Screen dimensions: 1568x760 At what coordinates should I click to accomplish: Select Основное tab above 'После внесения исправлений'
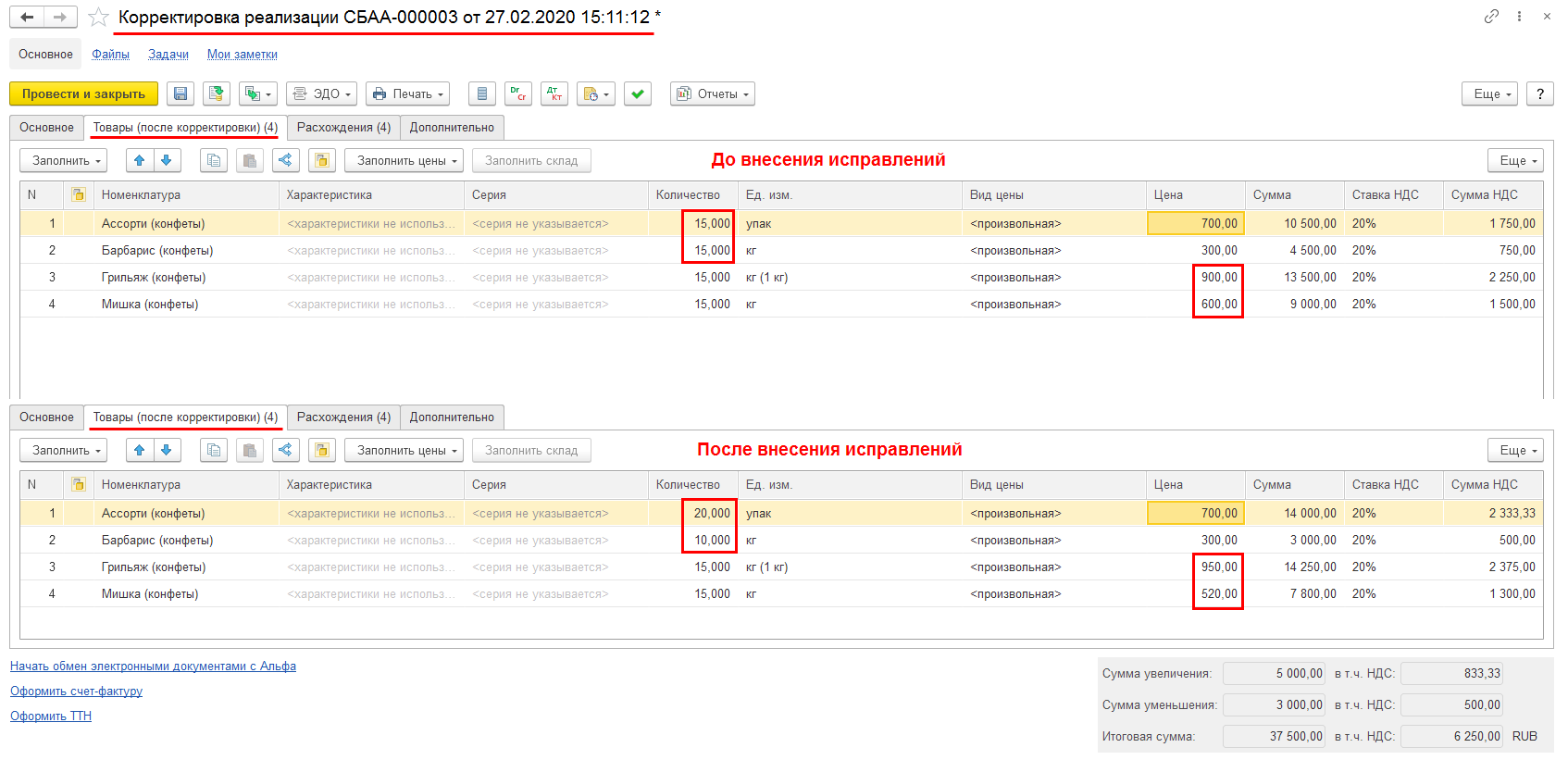[x=46, y=417]
